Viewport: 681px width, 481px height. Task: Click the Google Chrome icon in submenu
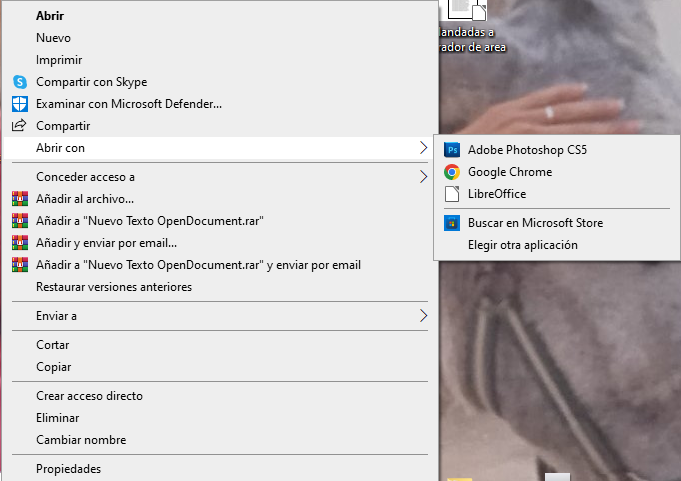pos(452,172)
